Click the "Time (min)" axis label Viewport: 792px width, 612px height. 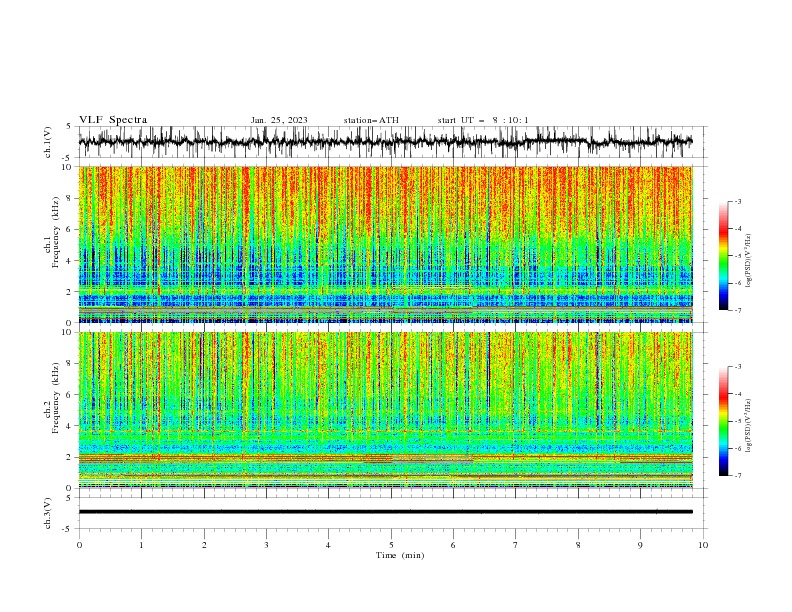[x=400, y=555]
